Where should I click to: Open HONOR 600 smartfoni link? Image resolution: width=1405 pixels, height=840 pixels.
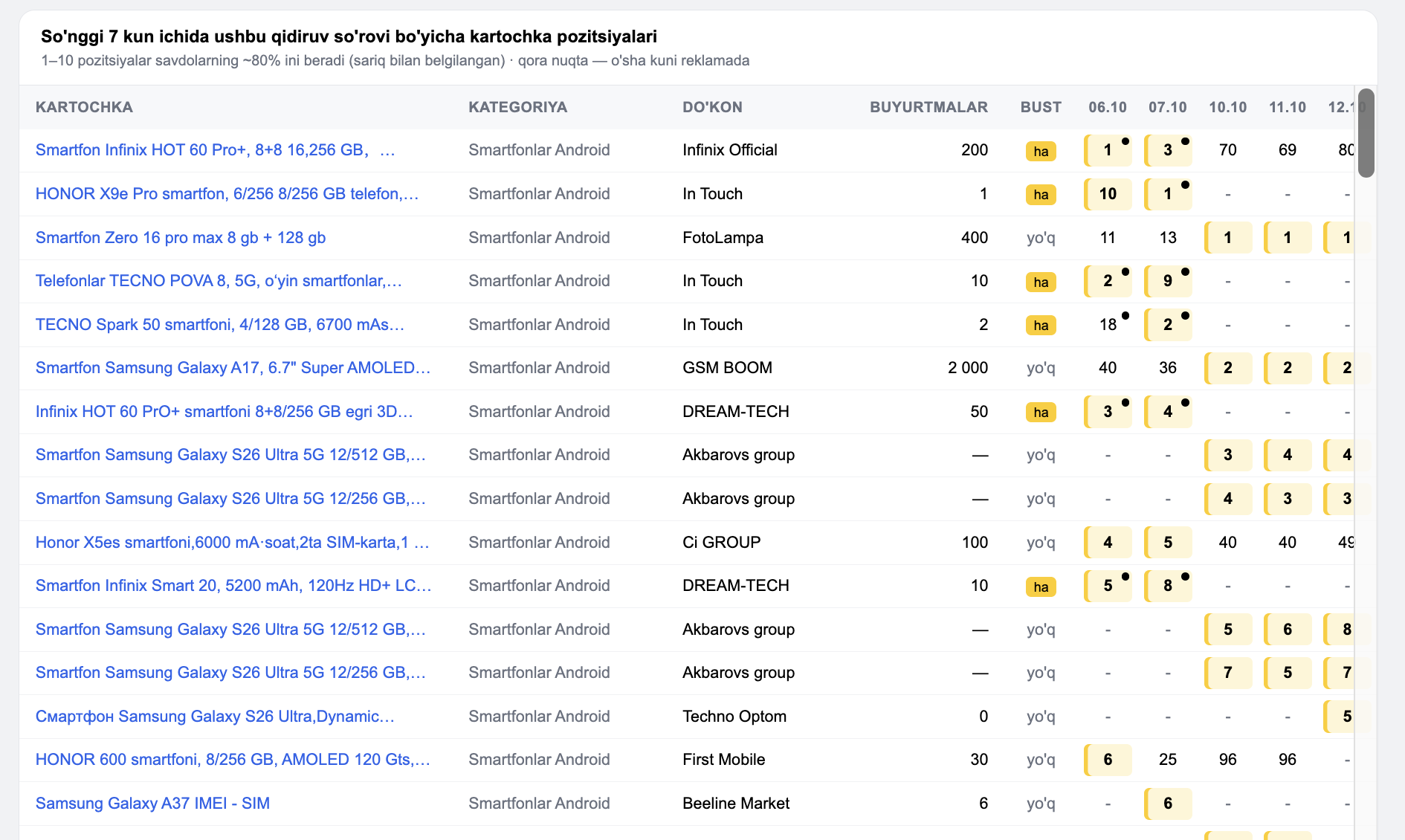(233, 760)
